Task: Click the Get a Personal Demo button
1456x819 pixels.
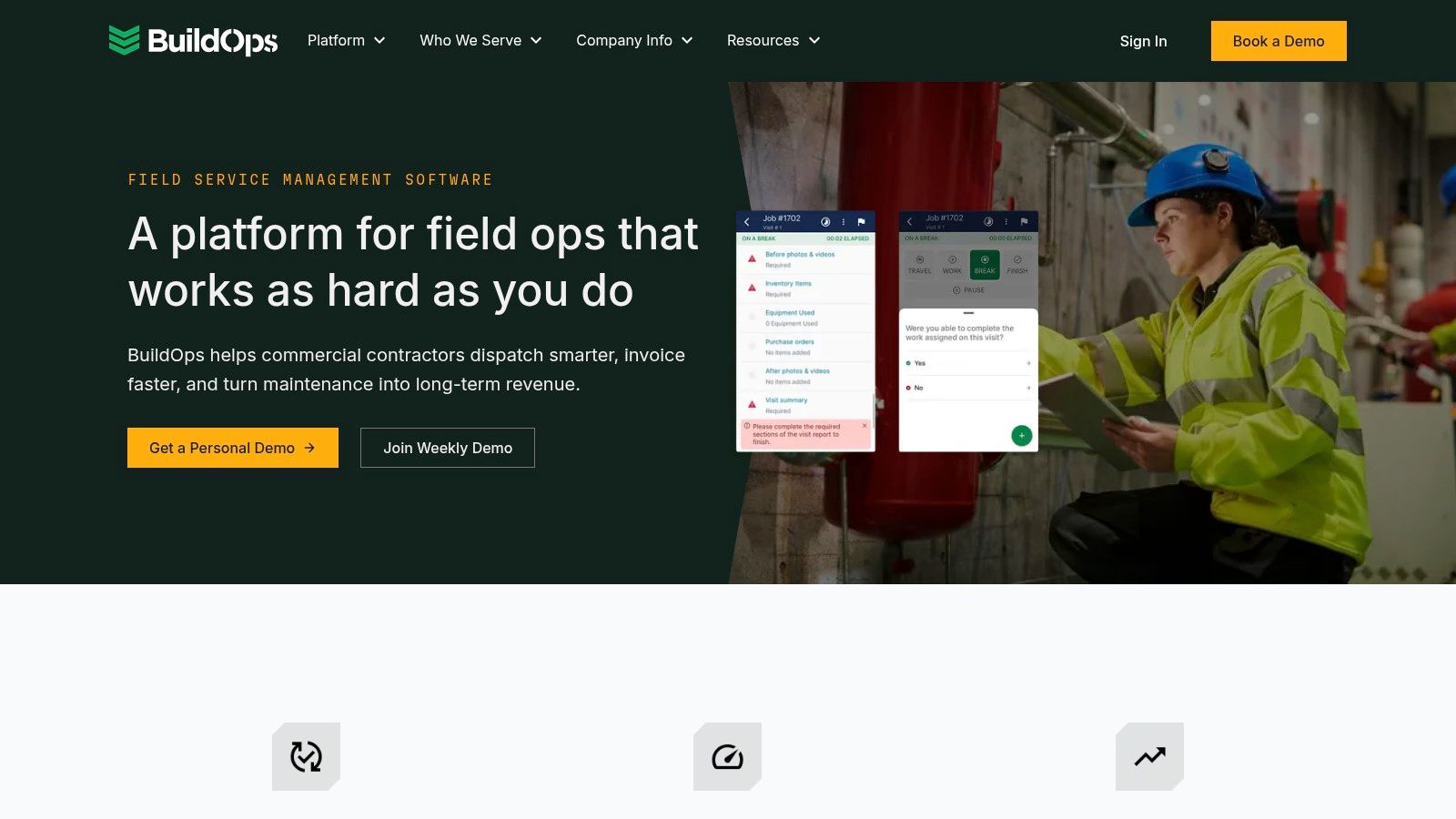Action: coord(232,447)
